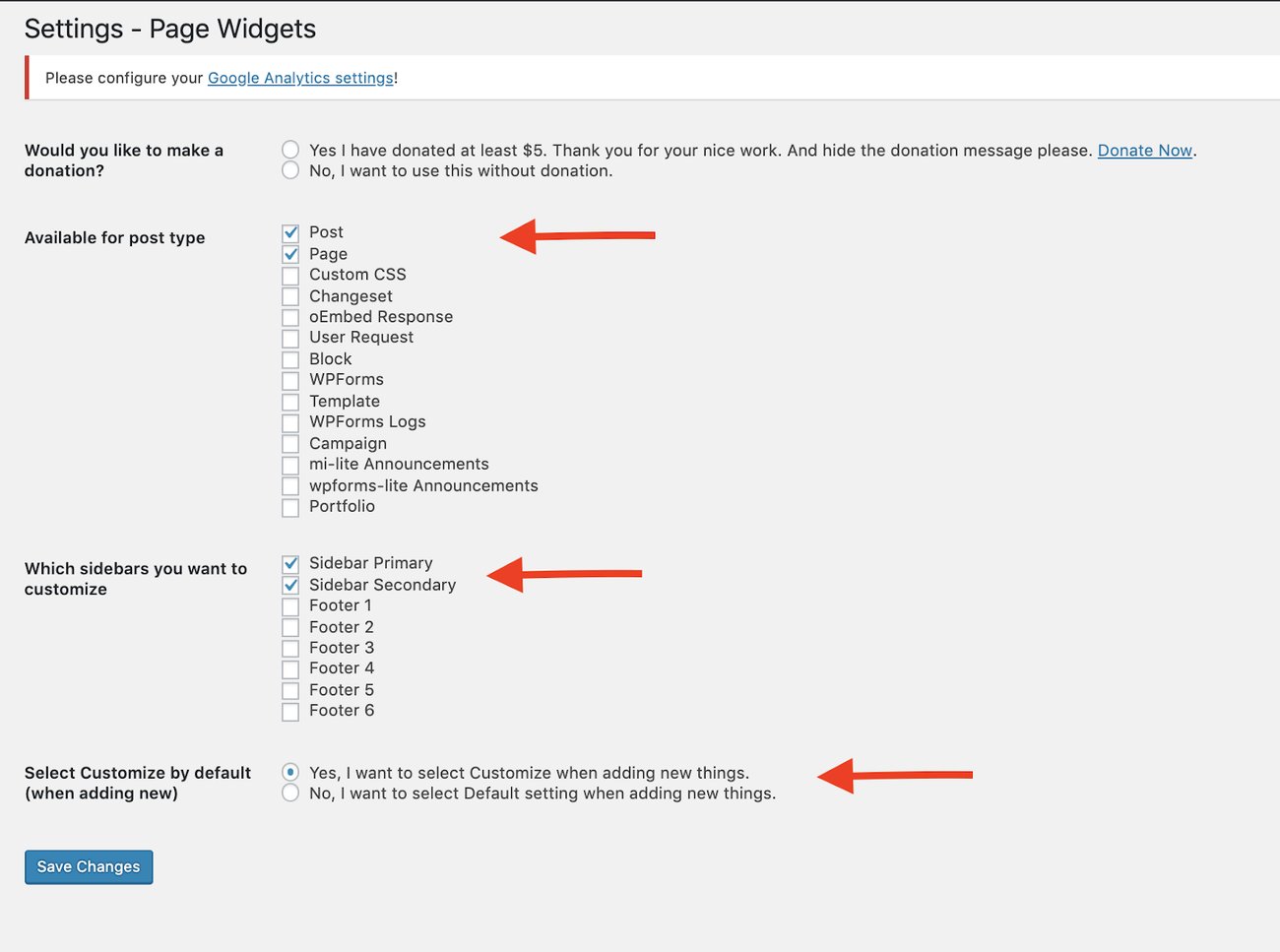Check the oEmbed Response checkbox
Image resolution: width=1280 pixels, height=952 pixels.
point(290,317)
